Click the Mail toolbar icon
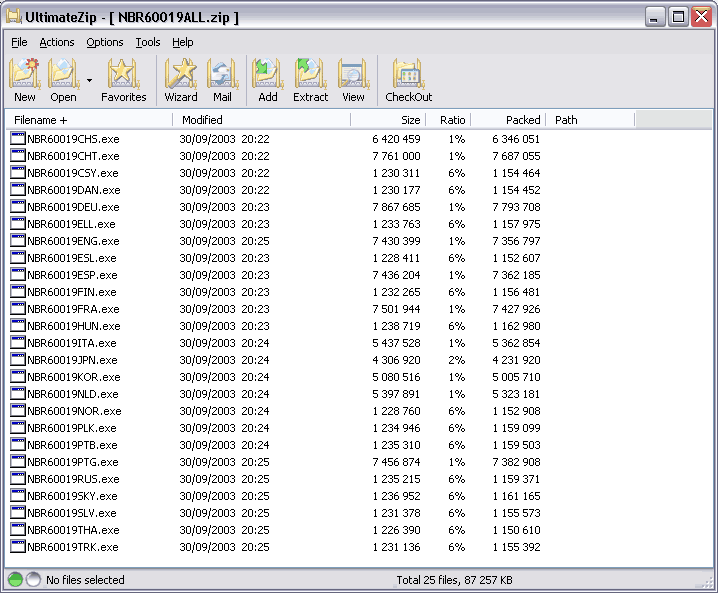 pyautogui.click(x=222, y=80)
